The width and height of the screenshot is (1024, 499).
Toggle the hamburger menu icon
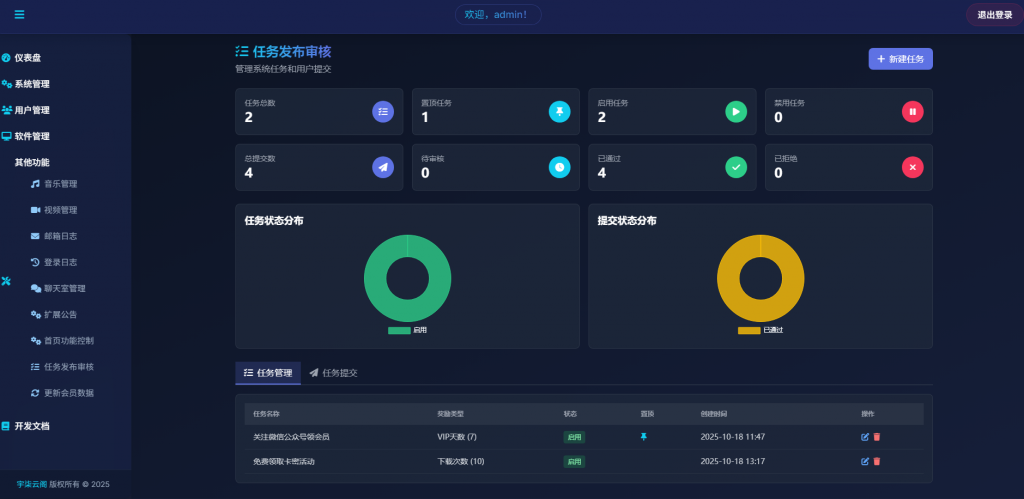click(19, 14)
